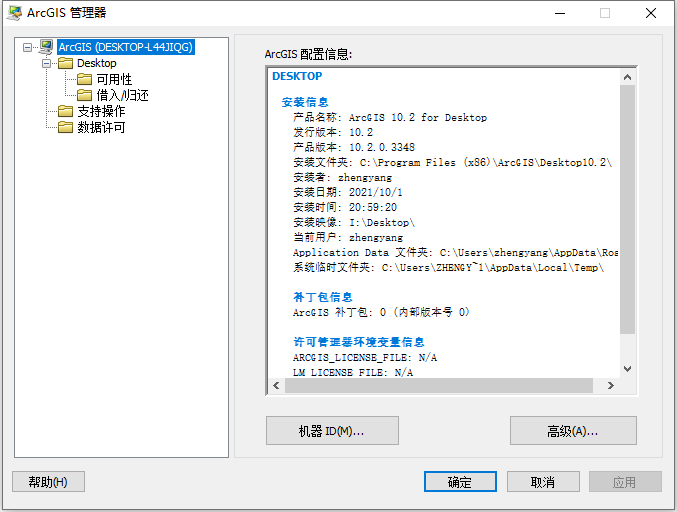
Task: Click the horizontal scrollbar thumb in config info
Action: coord(439,386)
